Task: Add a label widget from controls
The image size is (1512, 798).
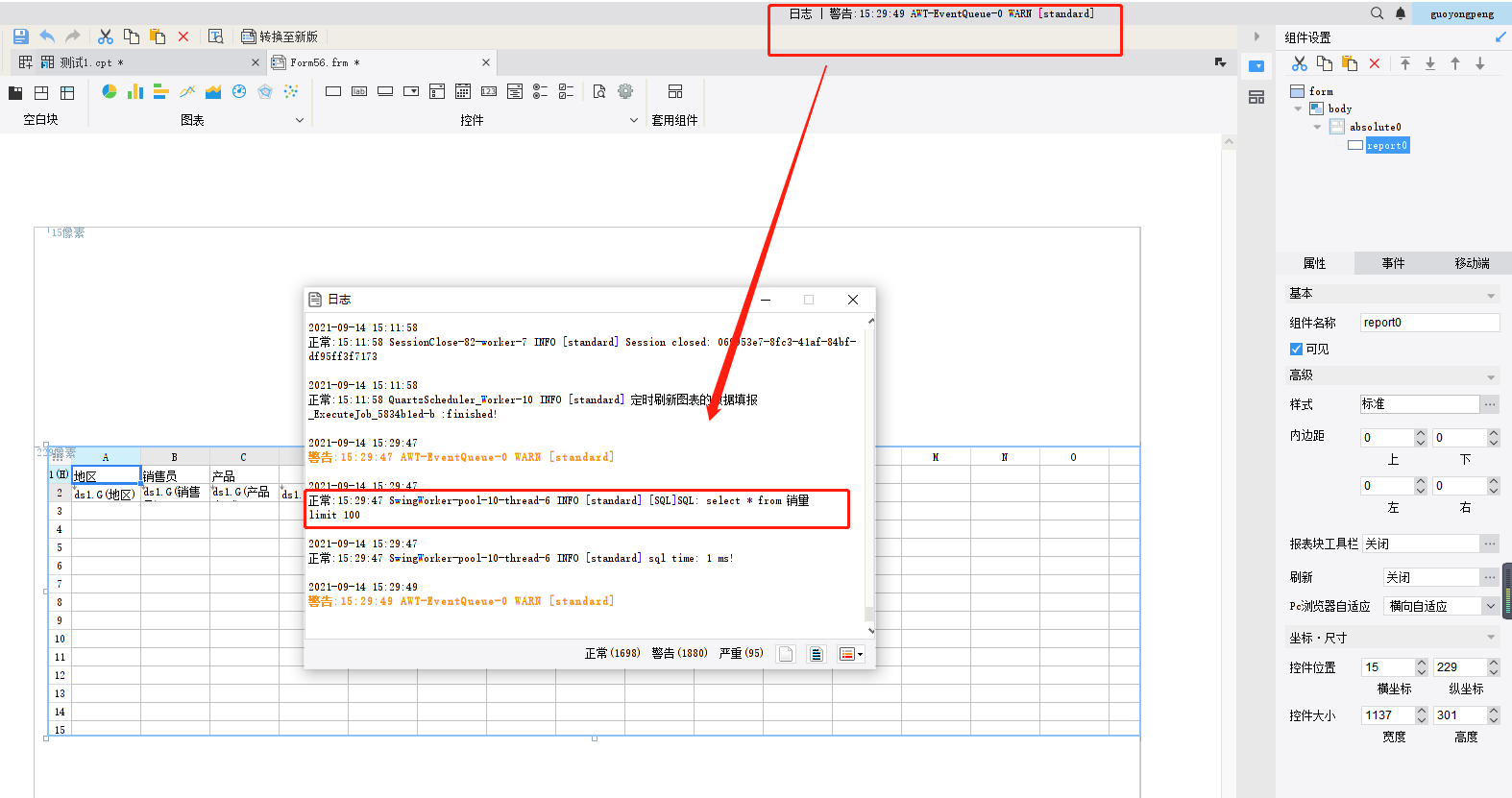Action: coord(359,91)
